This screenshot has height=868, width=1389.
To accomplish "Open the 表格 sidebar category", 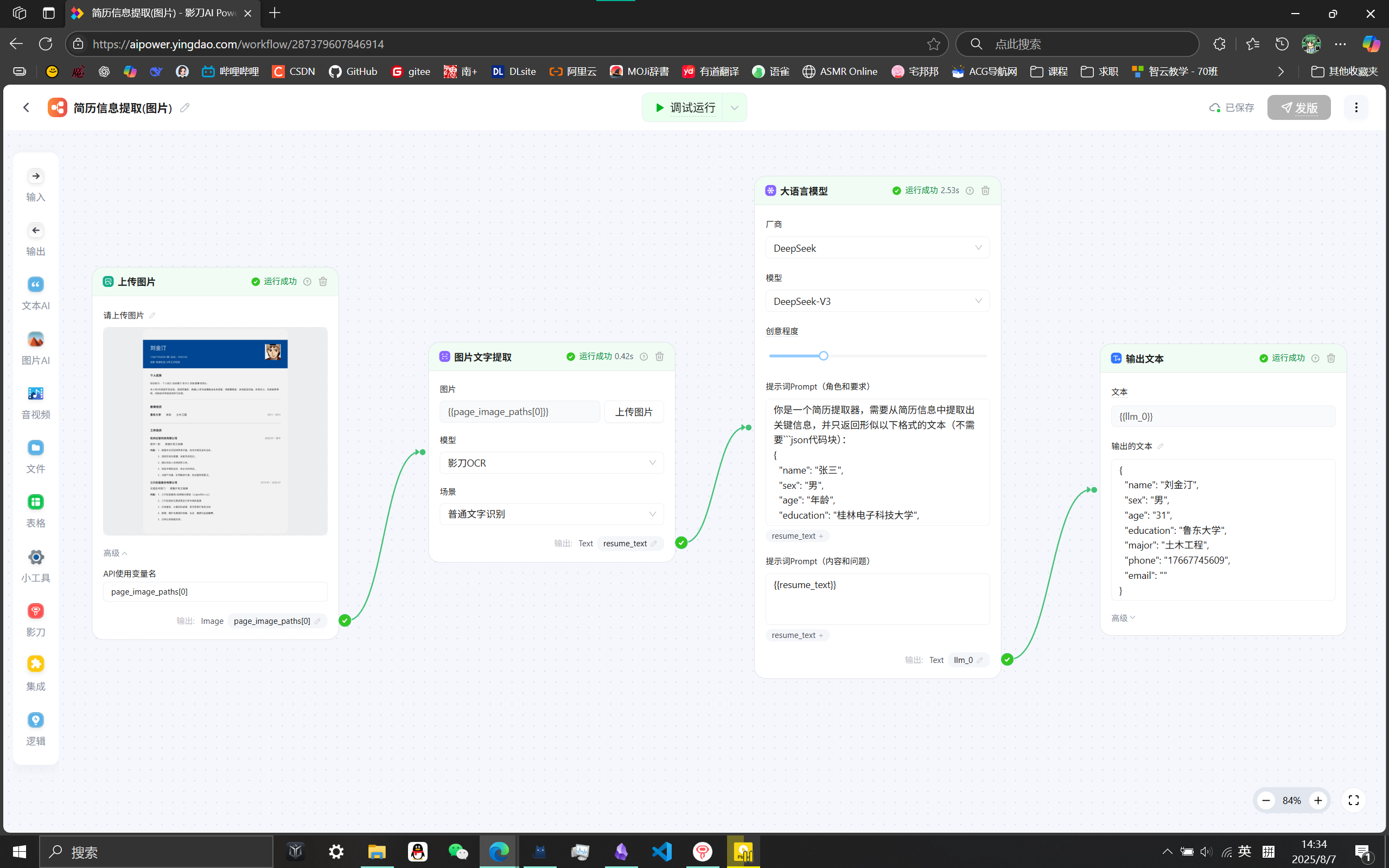I will tap(36, 512).
